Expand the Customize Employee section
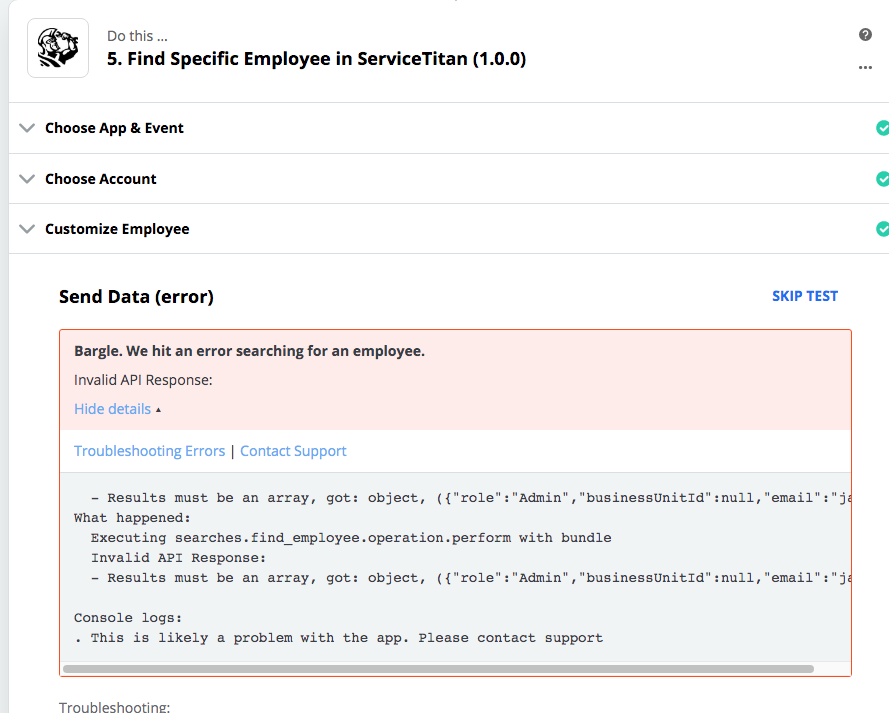Image resolution: width=889 pixels, height=713 pixels. [27, 229]
